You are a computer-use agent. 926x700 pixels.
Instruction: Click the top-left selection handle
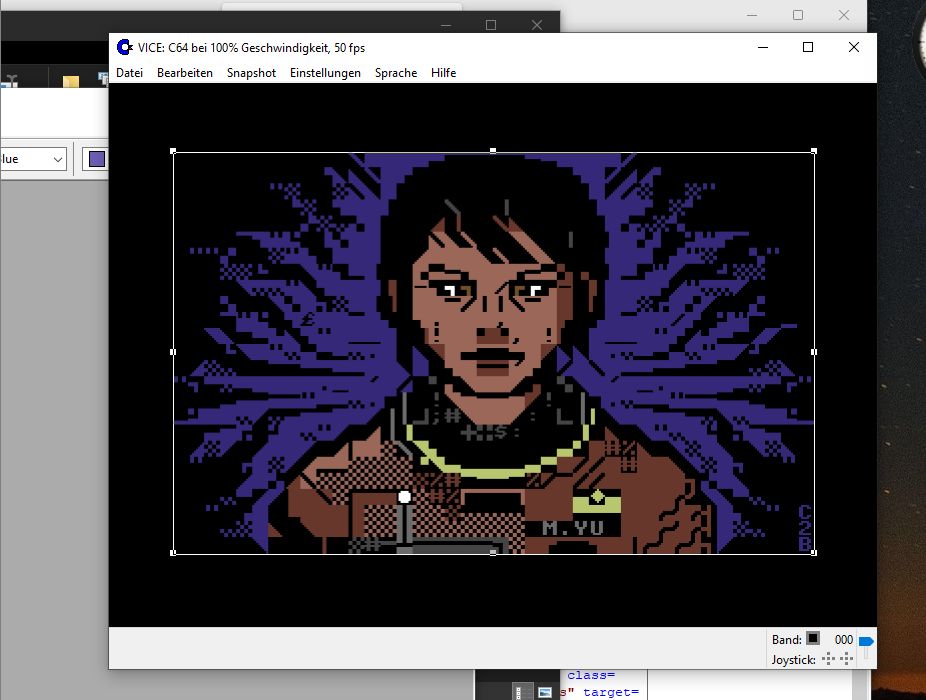tap(174, 152)
